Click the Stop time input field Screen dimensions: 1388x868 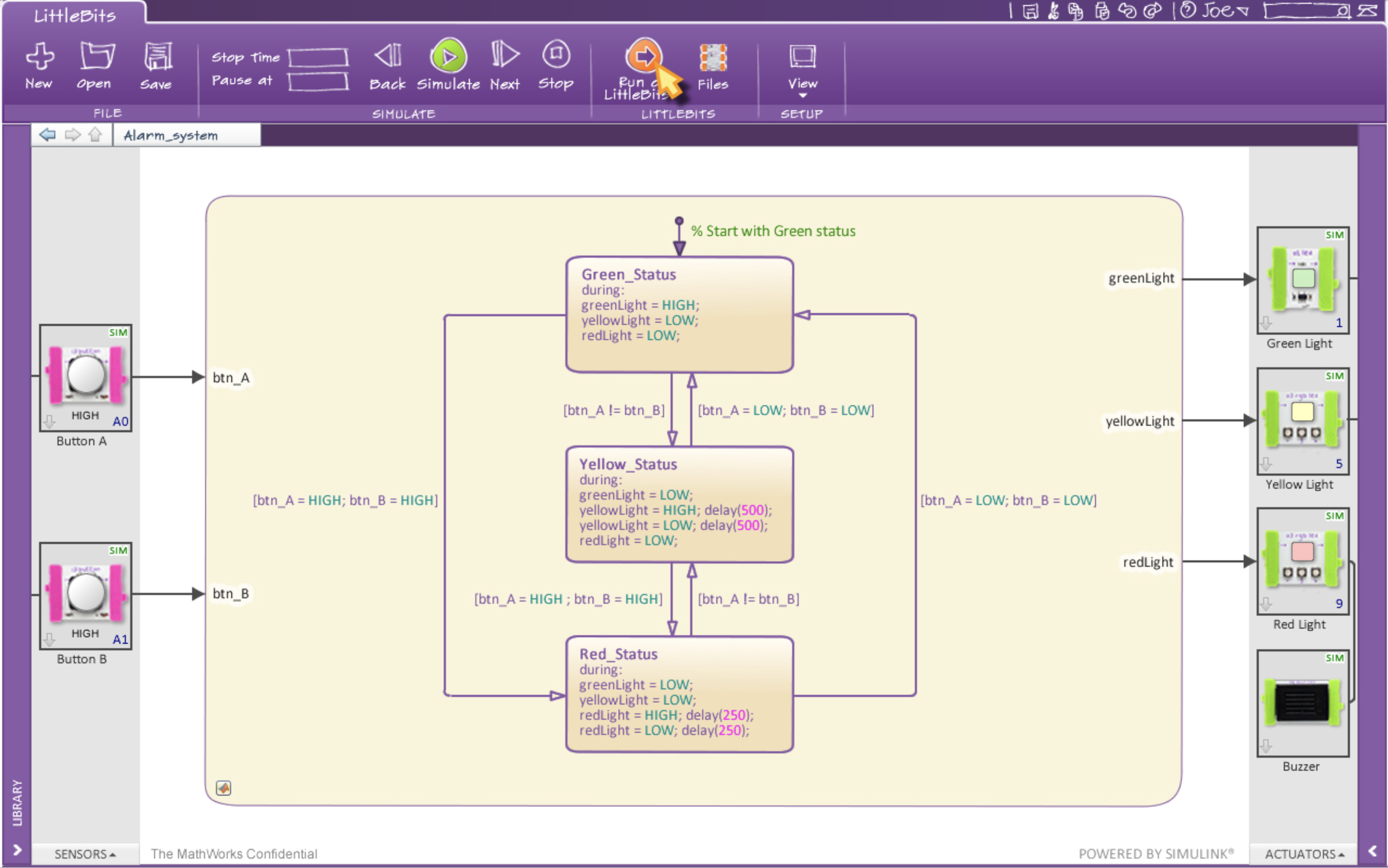pos(318,58)
